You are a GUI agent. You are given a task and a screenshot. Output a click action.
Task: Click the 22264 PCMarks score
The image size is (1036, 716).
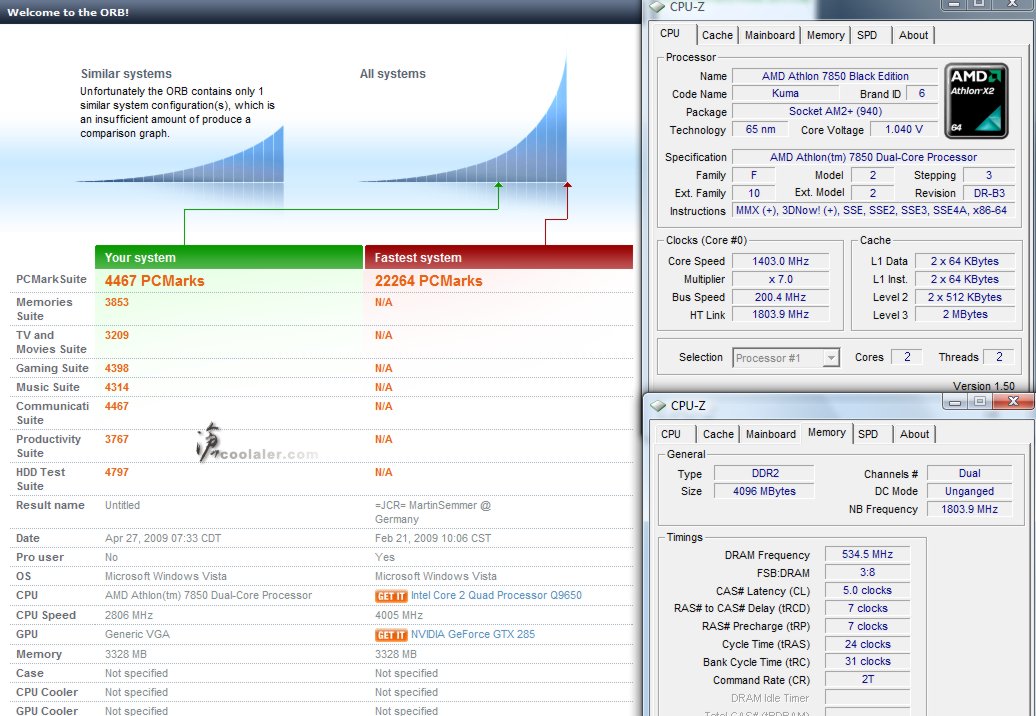(x=429, y=281)
